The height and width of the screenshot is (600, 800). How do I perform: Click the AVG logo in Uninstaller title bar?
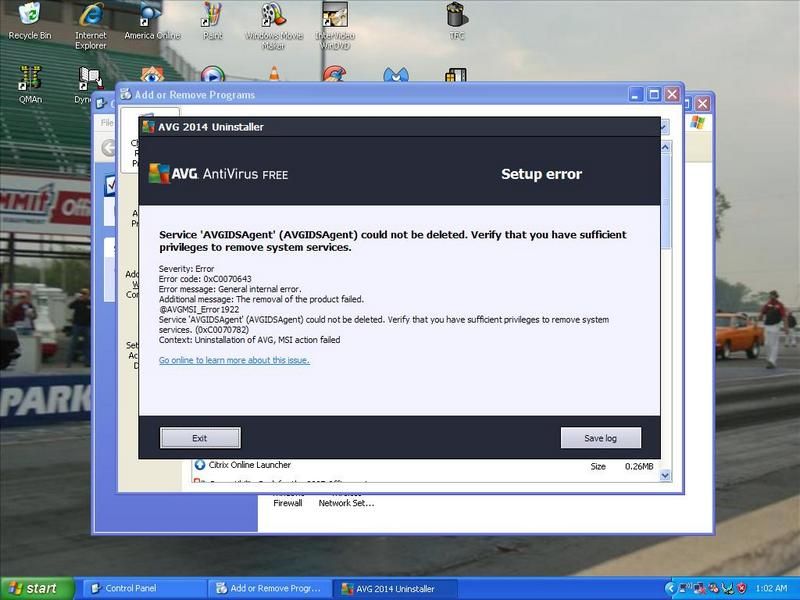[x=148, y=127]
